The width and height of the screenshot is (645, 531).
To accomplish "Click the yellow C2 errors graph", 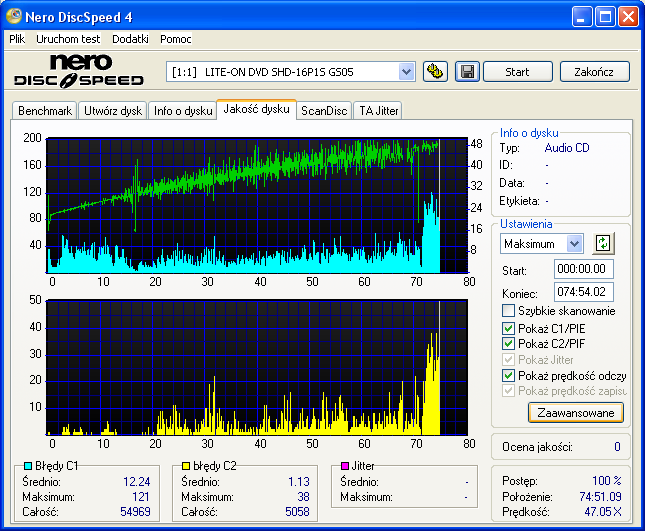I will pyautogui.click(x=257, y=367).
